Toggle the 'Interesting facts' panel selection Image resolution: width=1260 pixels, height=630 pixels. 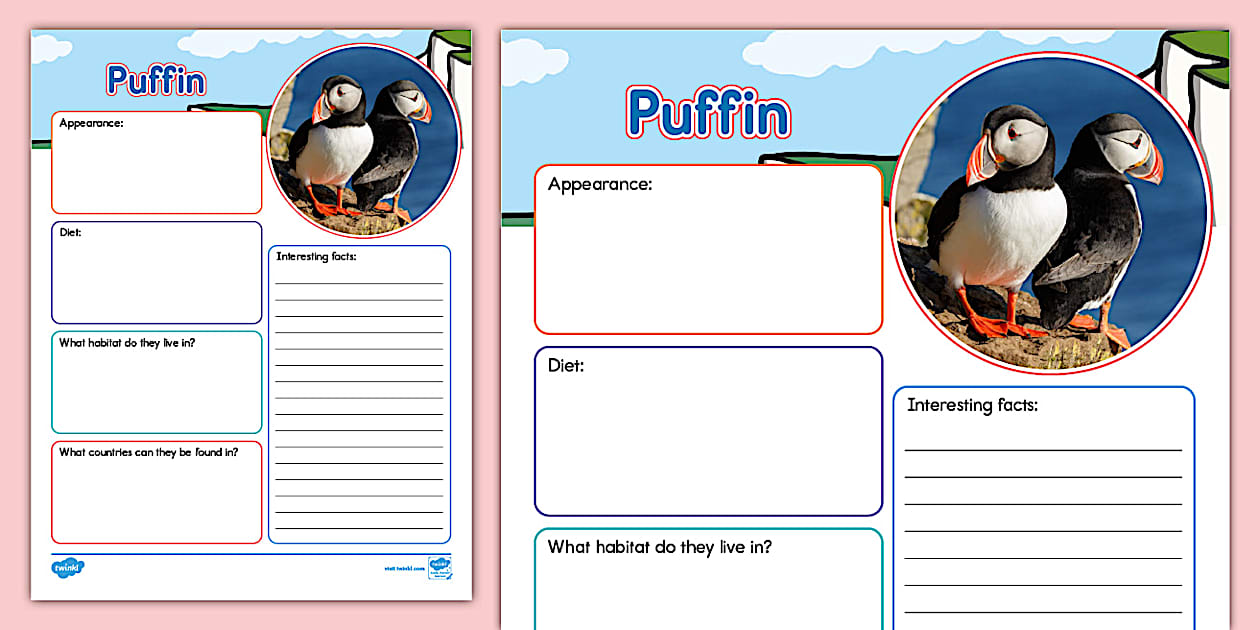(360, 390)
